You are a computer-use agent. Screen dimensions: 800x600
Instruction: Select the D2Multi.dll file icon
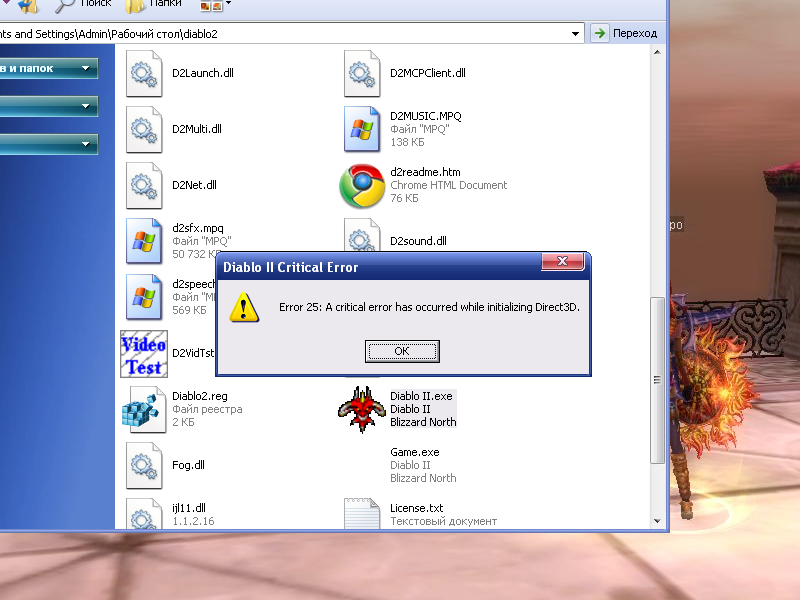coord(144,130)
